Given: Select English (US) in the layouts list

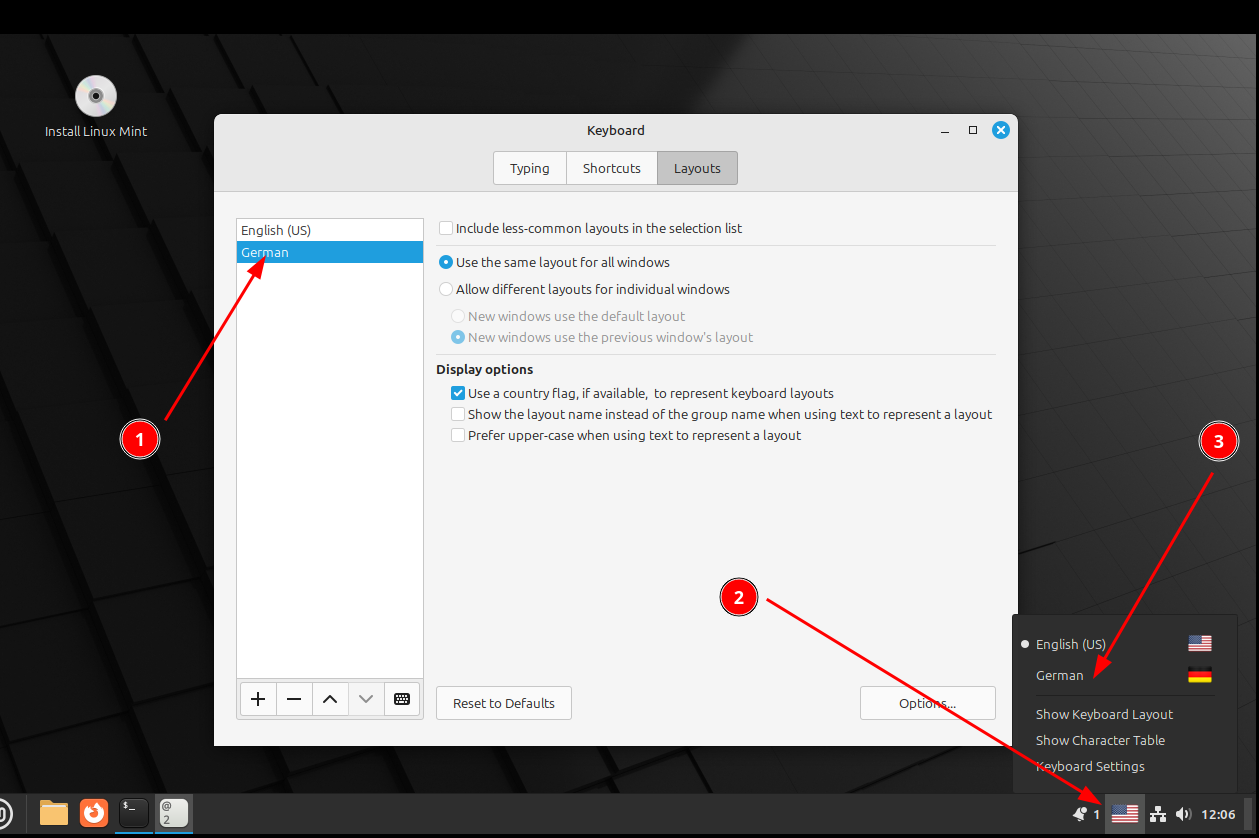Looking at the screenshot, I should point(330,230).
